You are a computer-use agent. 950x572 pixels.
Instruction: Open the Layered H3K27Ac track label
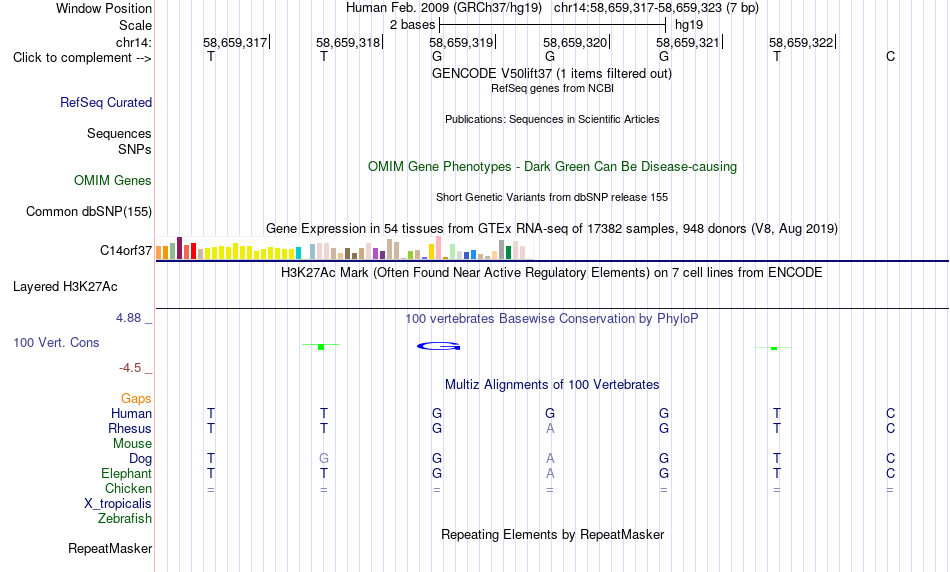pyautogui.click(x=65, y=287)
